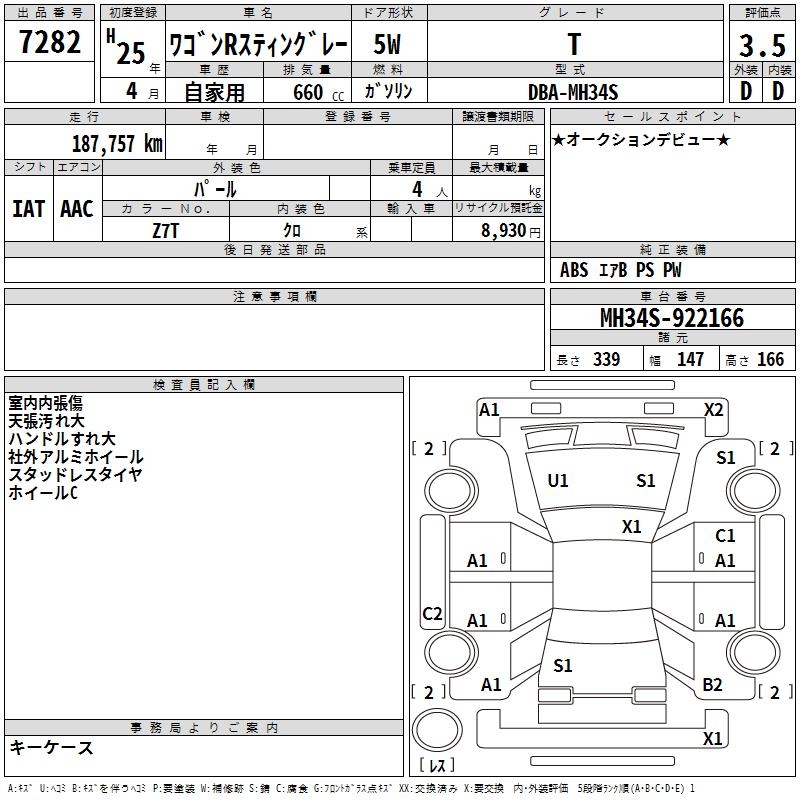Viewport: 800px width, 800px height.
Task: Select the chassis number MH34S-922166
Action: [671, 318]
